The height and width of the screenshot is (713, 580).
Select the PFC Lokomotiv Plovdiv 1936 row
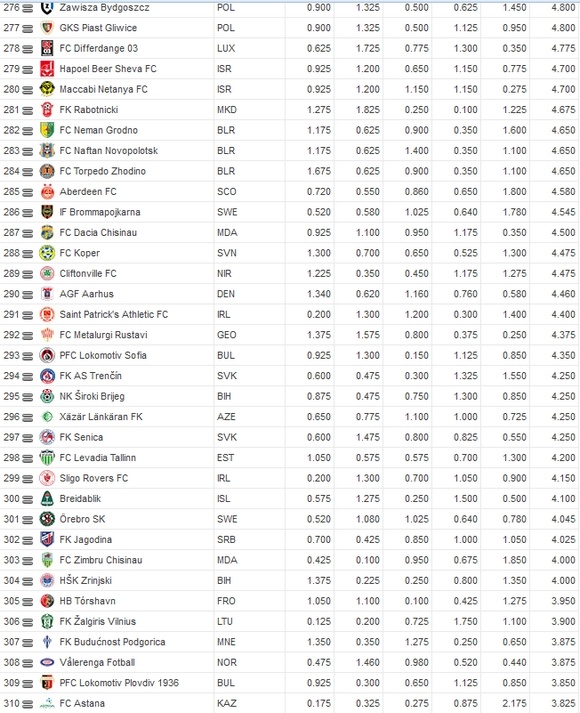click(x=290, y=683)
